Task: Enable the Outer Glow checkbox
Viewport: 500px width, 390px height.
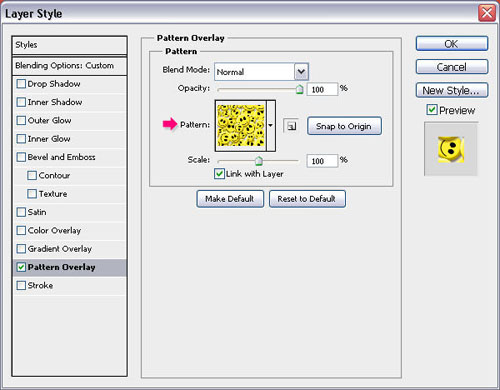Action: 21,120
